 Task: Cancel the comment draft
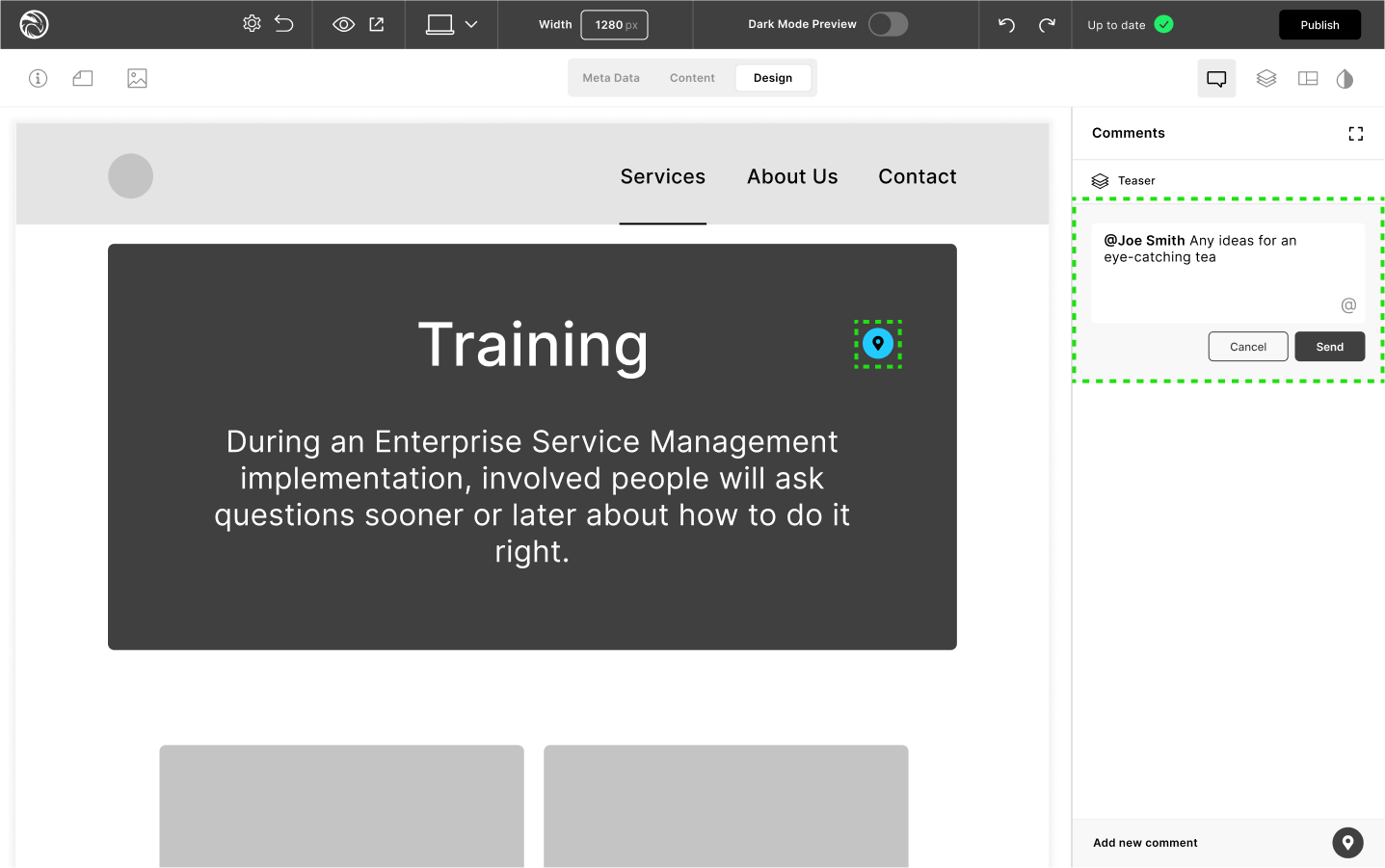point(1247,347)
